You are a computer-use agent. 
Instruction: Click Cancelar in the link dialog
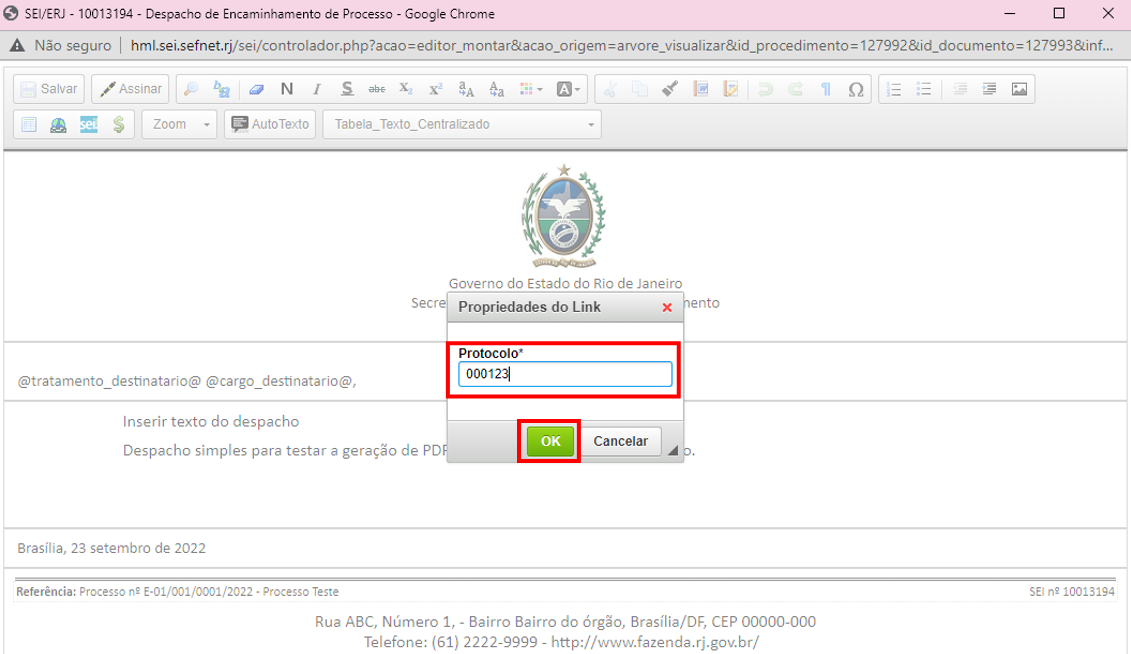pyautogui.click(x=620, y=441)
